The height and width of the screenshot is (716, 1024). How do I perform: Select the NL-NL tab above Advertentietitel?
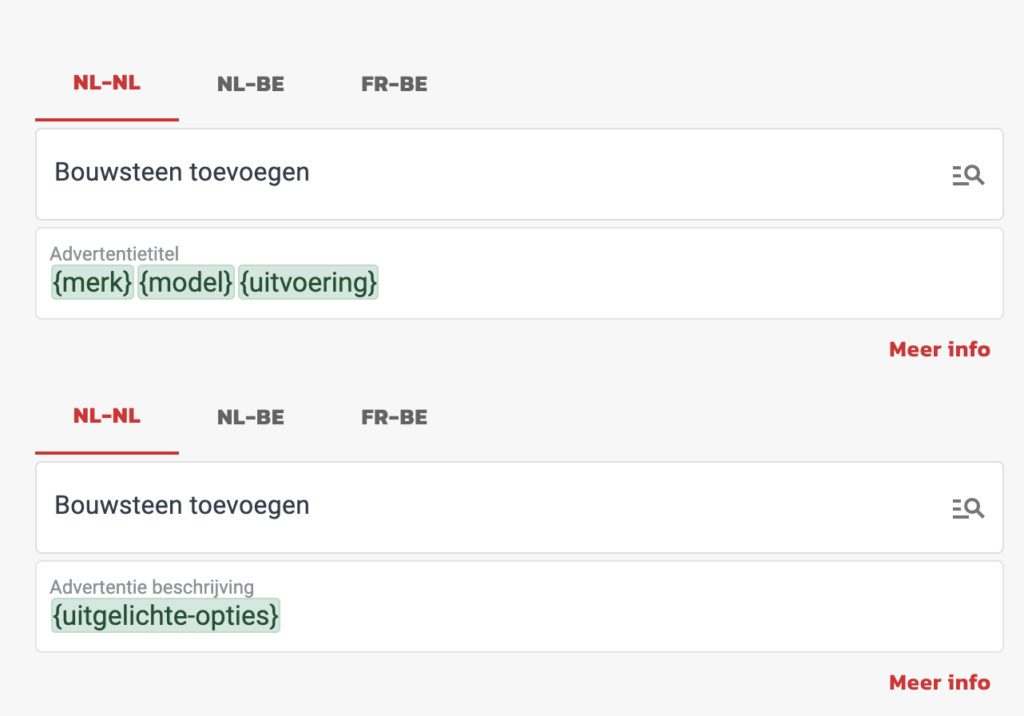pyautogui.click(x=107, y=84)
